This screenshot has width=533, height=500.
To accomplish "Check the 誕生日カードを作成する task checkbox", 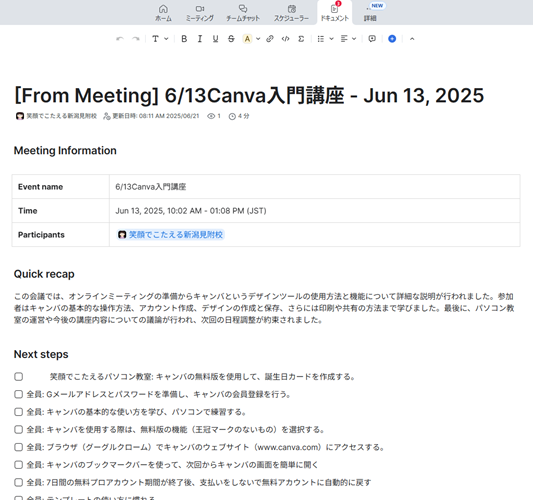I will pyautogui.click(x=19, y=377).
